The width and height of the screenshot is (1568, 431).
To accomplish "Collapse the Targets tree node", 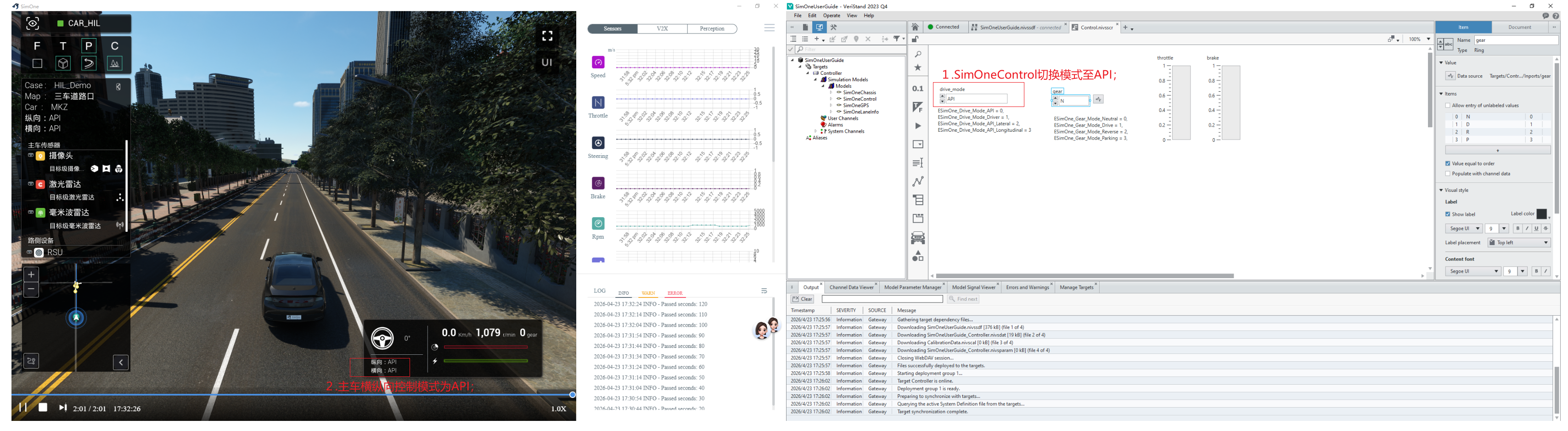I will [x=800, y=67].
